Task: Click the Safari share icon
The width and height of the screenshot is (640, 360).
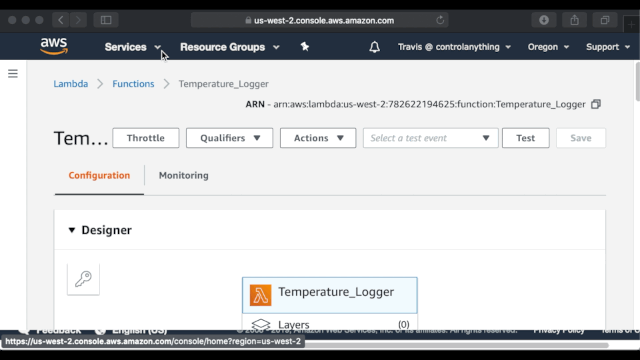Action: coord(574,20)
